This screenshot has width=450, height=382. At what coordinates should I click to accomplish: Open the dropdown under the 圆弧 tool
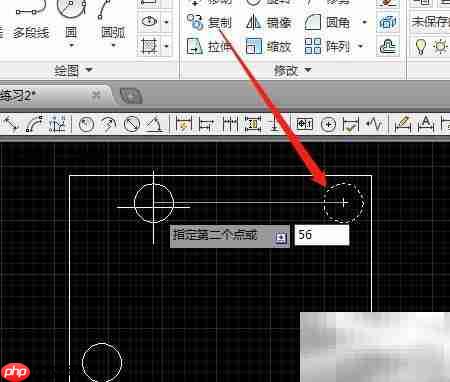[113, 45]
